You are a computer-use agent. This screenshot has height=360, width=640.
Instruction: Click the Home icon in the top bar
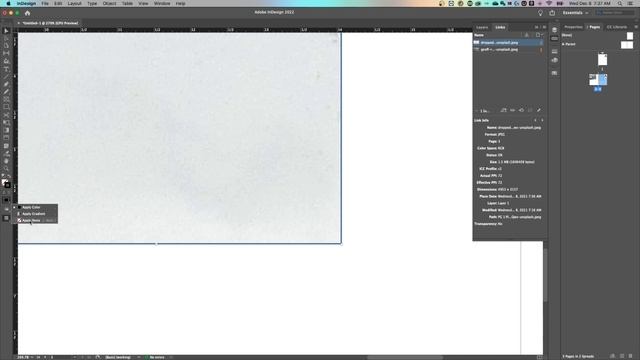pos(27,13)
